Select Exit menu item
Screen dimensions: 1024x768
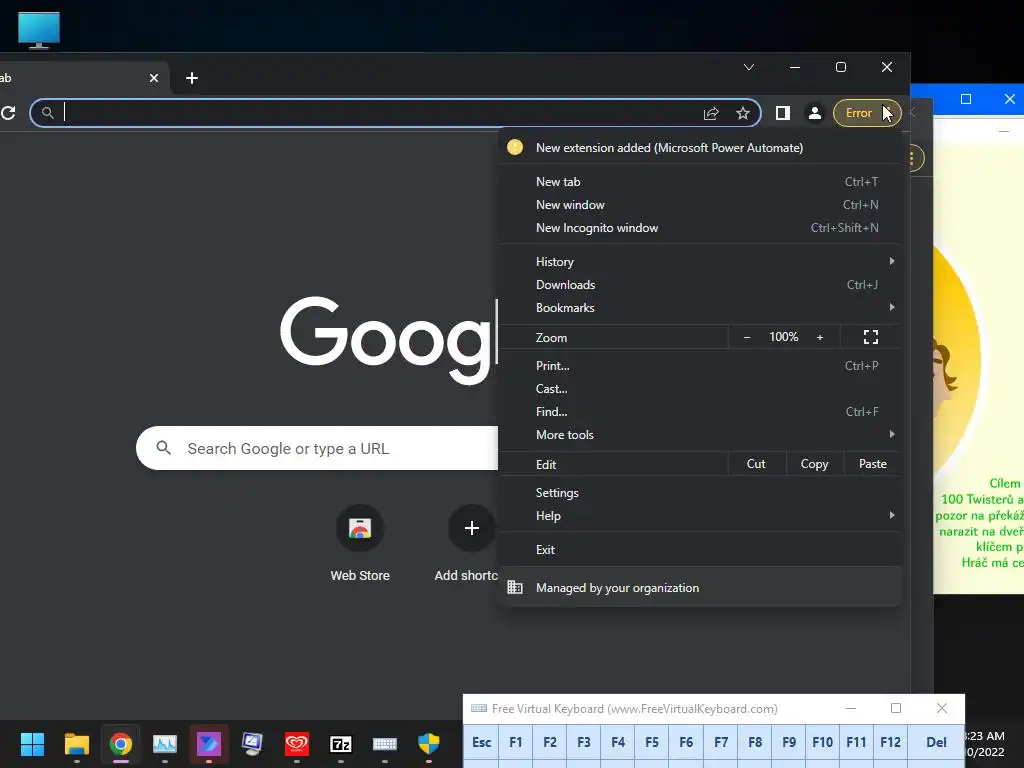click(x=700, y=550)
